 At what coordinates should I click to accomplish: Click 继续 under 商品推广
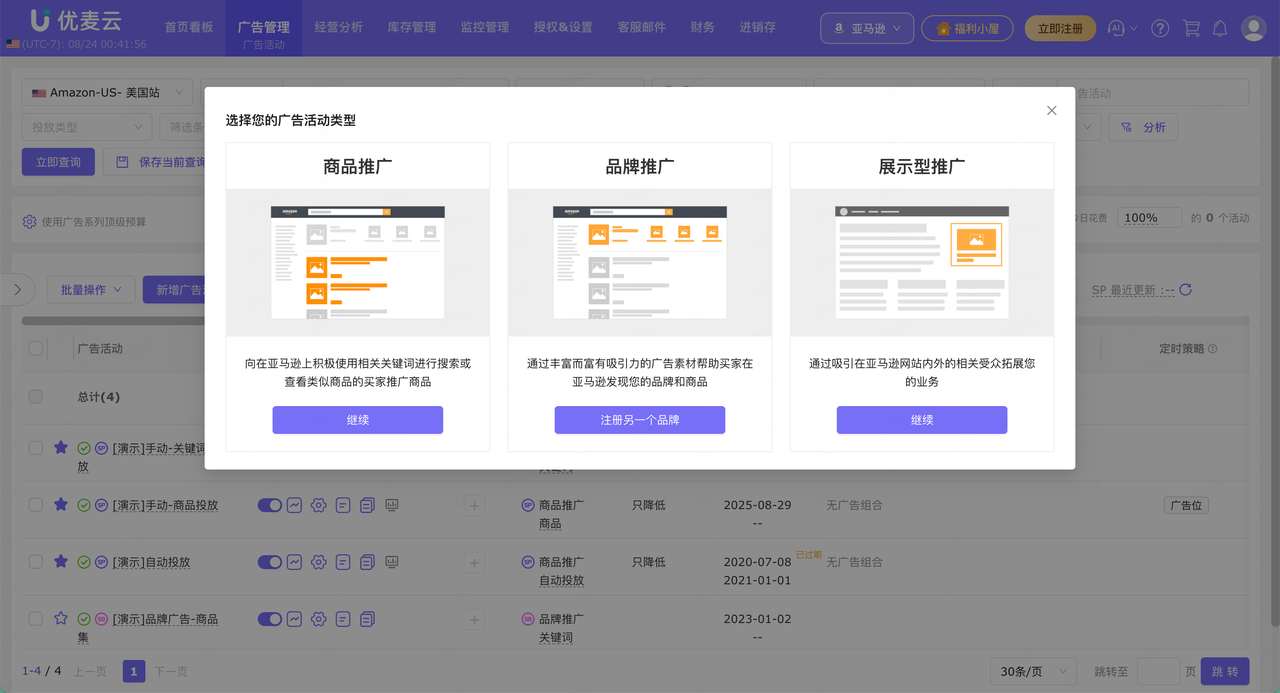tap(358, 420)
